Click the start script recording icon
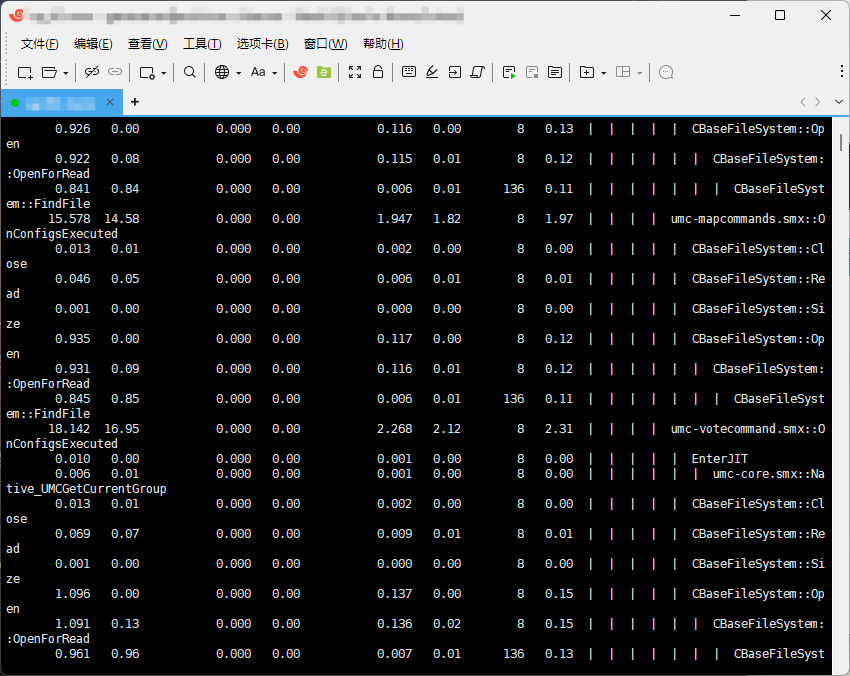Viewport: 850px width, 676px height. [509, 72]
